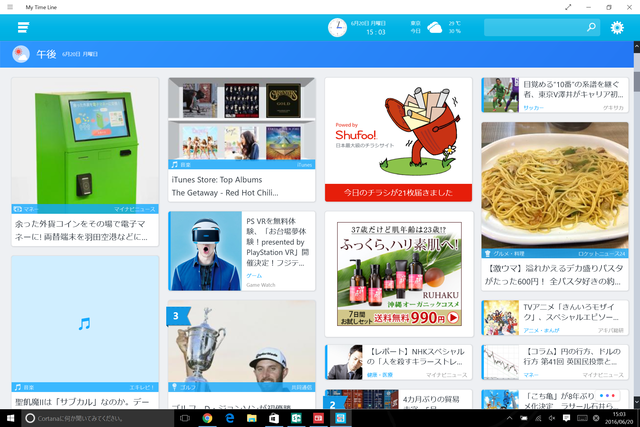Click the scrollbar up arrow
The height and width of the screenshot is (427, 640).
pos(637,47)
